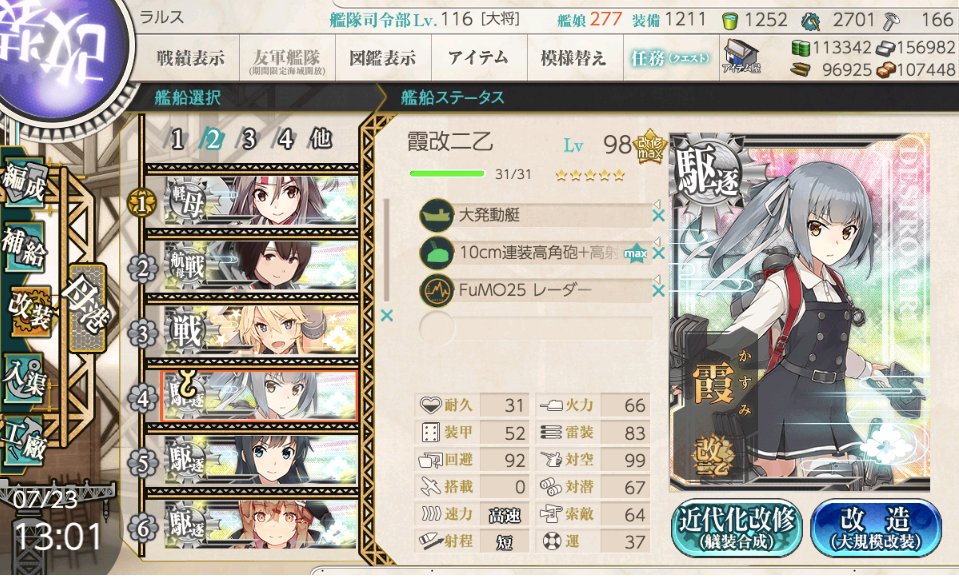Return to 母港 home port button
The image size is (959, 579).
click(88, 308)
